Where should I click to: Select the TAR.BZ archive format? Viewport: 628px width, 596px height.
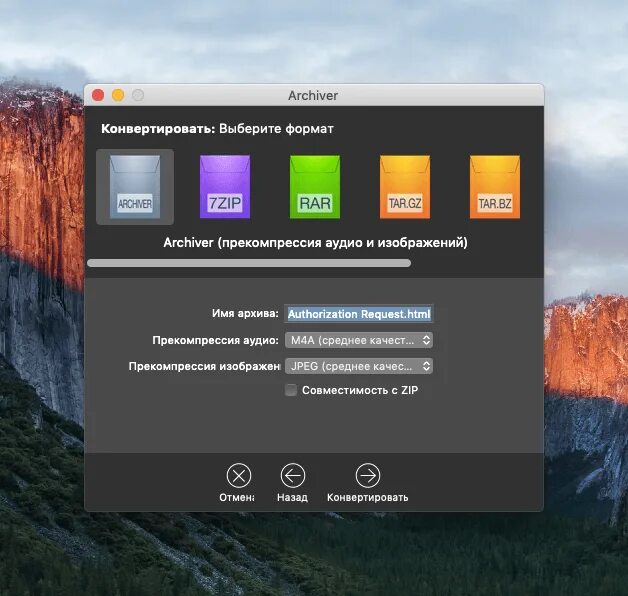coord(495,187)
